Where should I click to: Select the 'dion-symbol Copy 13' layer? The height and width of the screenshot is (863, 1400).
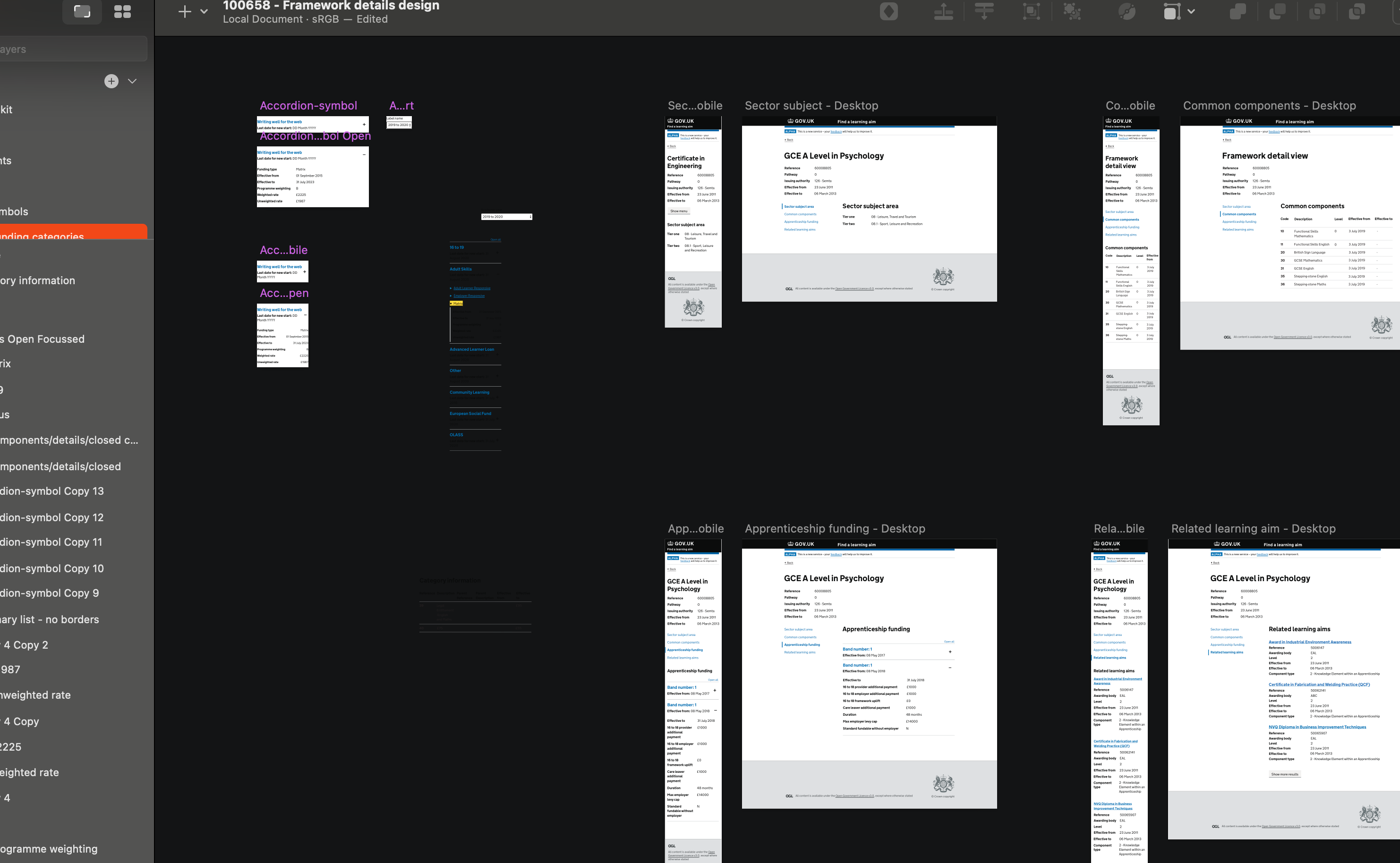52,491
